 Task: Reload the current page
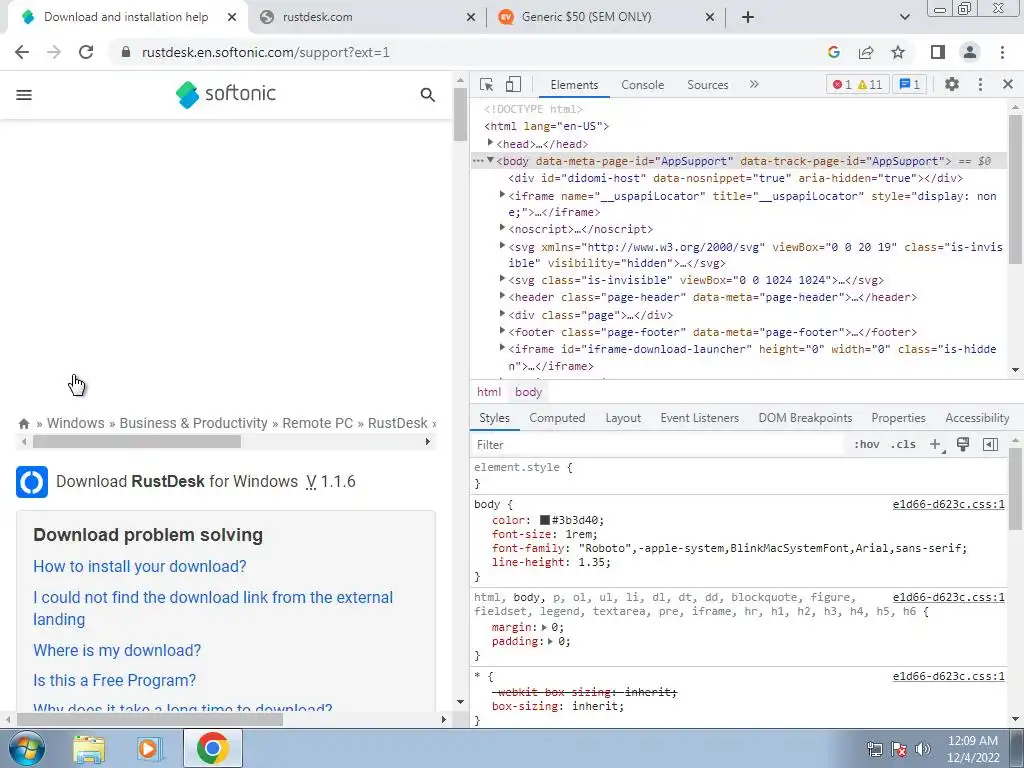(86, 52)
